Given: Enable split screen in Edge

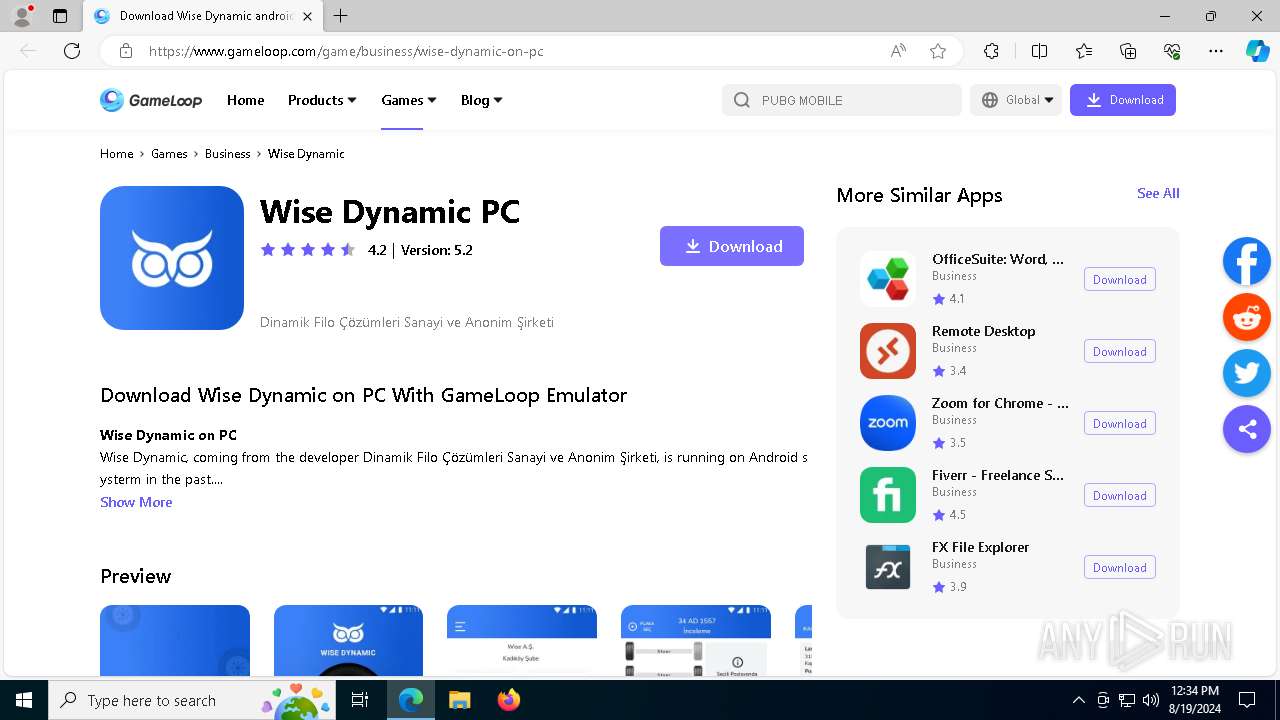Looking at the screenshot, I should [x=1039, y=51].
